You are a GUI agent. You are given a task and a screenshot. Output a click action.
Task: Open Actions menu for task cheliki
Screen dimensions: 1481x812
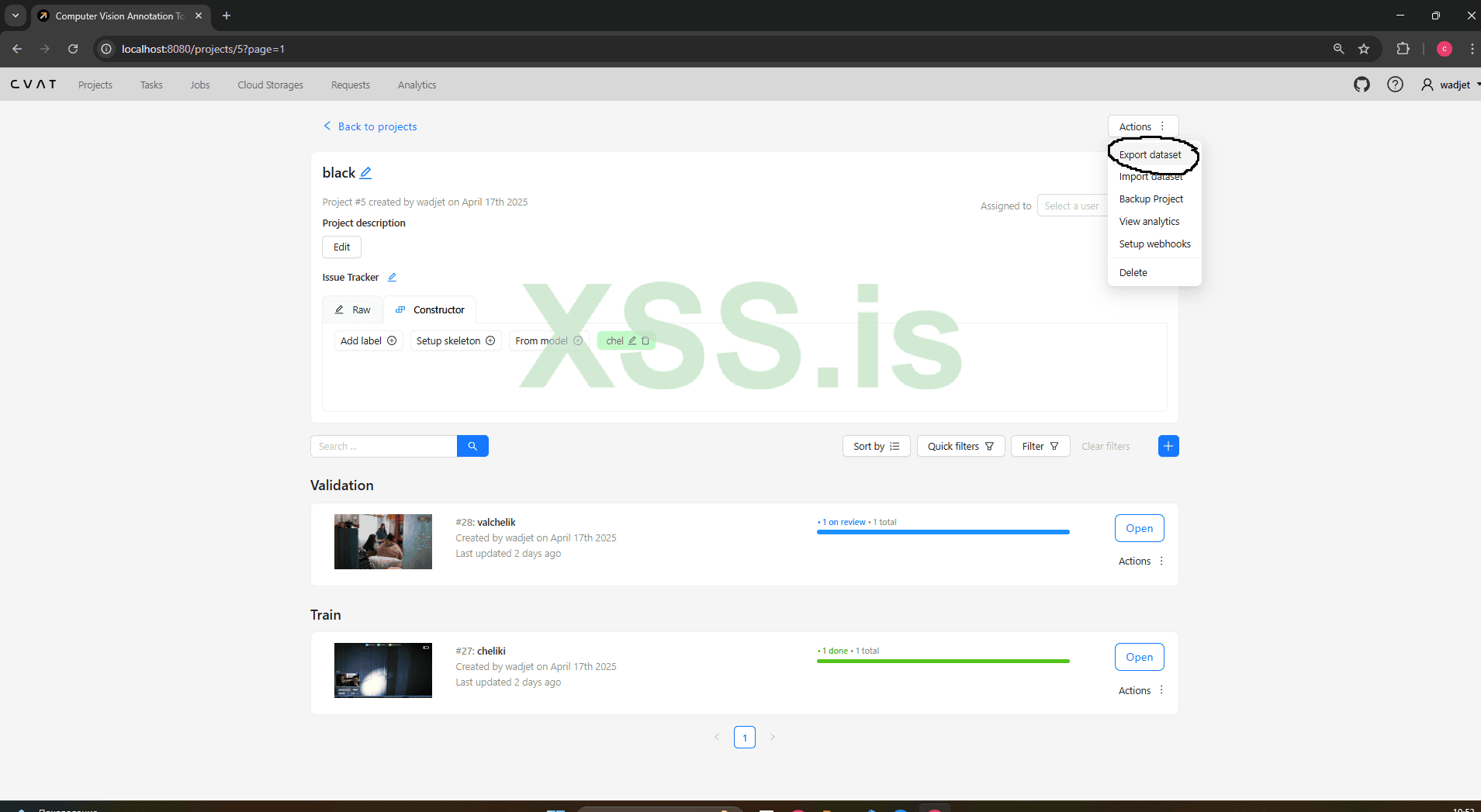click(1141, 690)
